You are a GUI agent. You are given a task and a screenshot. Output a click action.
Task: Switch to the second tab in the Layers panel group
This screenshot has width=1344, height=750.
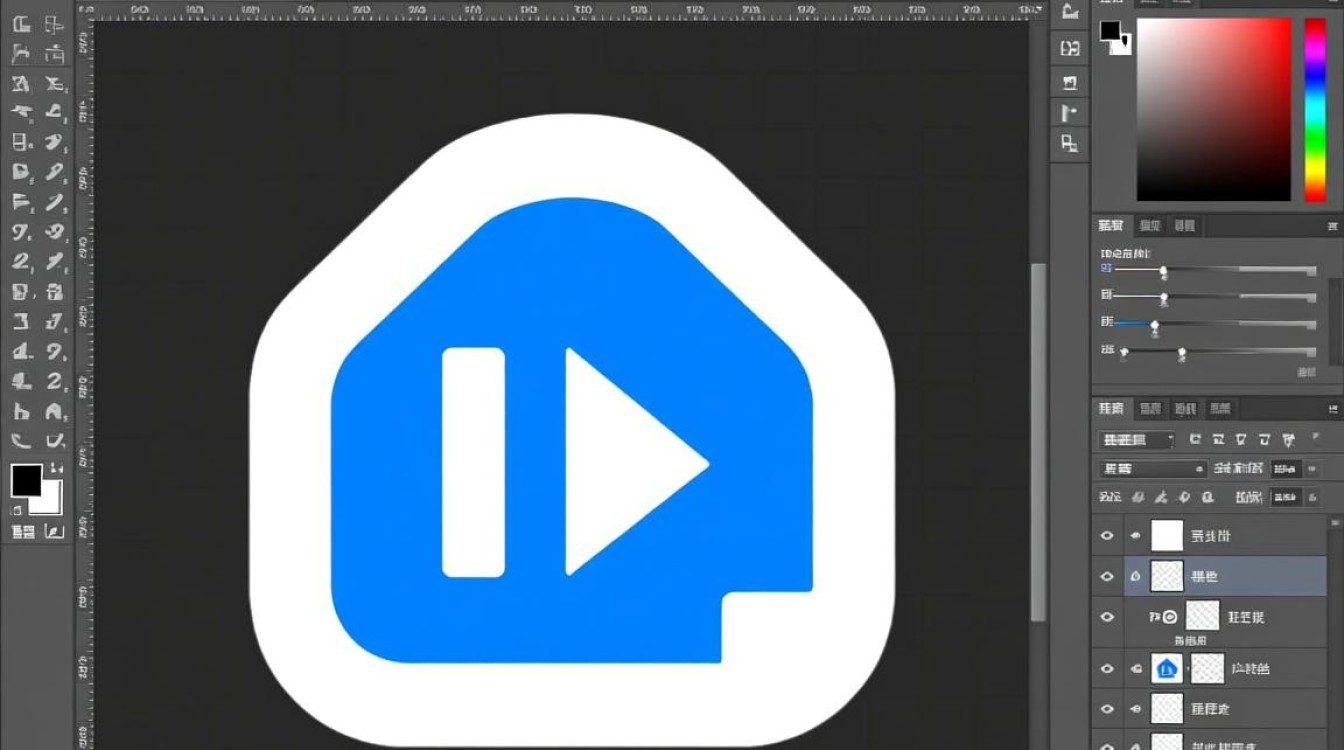pyautogui.click(x=1151, y=408)
